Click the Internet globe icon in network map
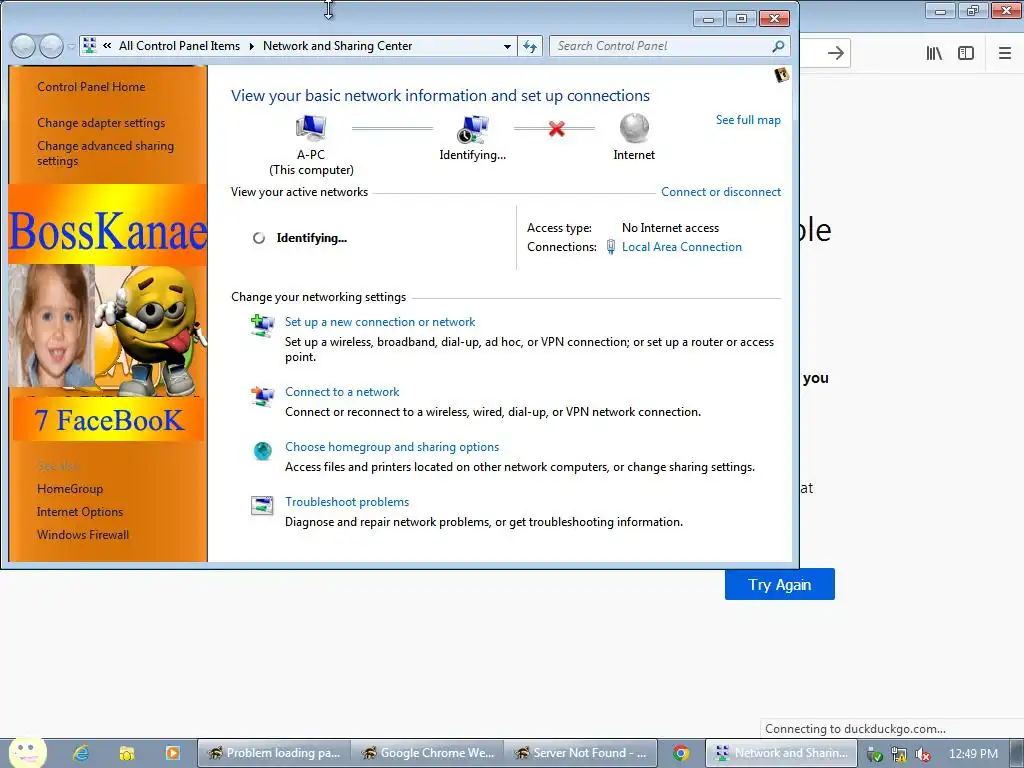Image resolution: width=1024 pixels, height=768 pixels. pos(633,128)
